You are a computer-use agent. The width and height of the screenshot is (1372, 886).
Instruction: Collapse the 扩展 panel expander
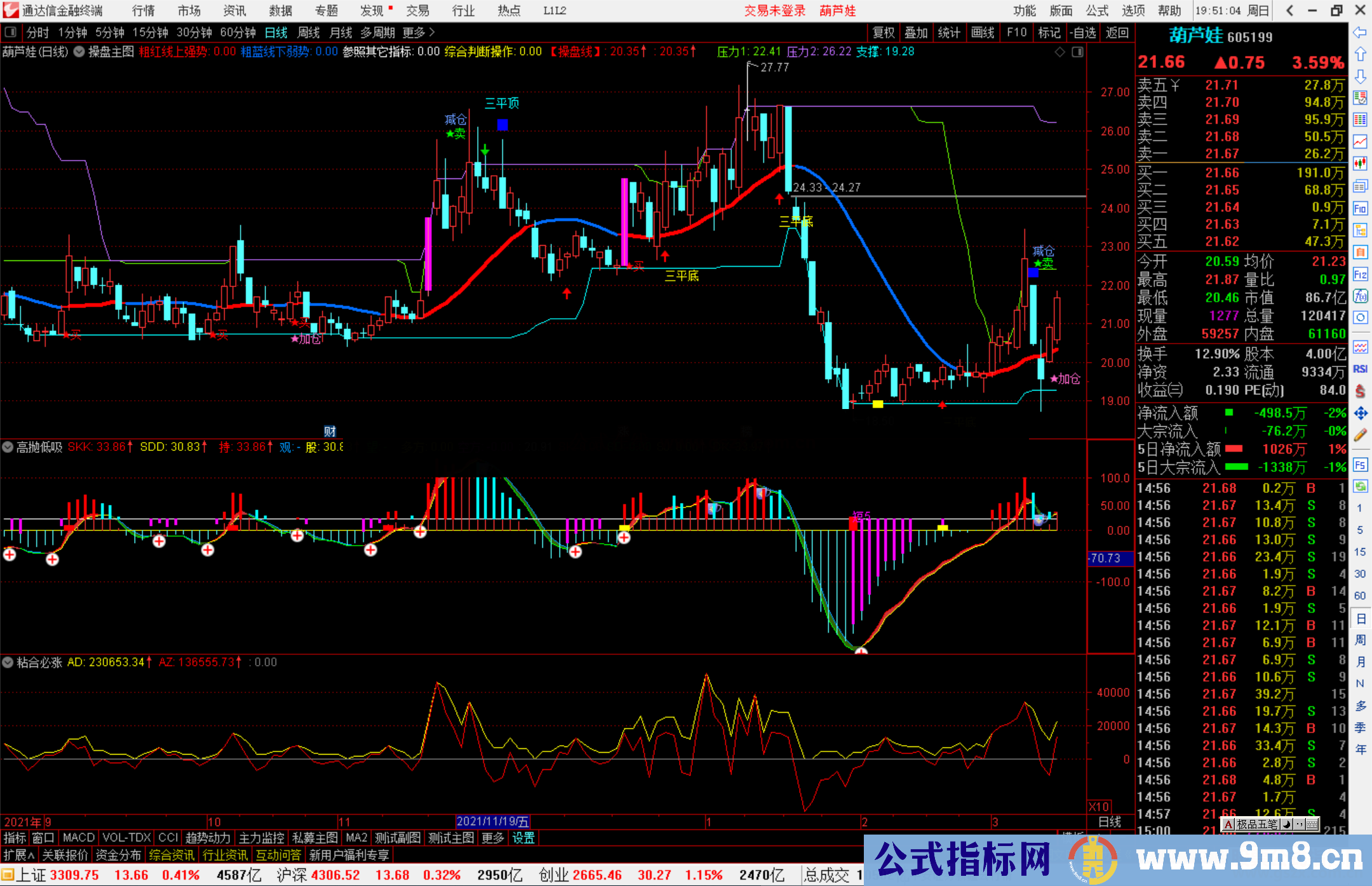coord(17,855)
